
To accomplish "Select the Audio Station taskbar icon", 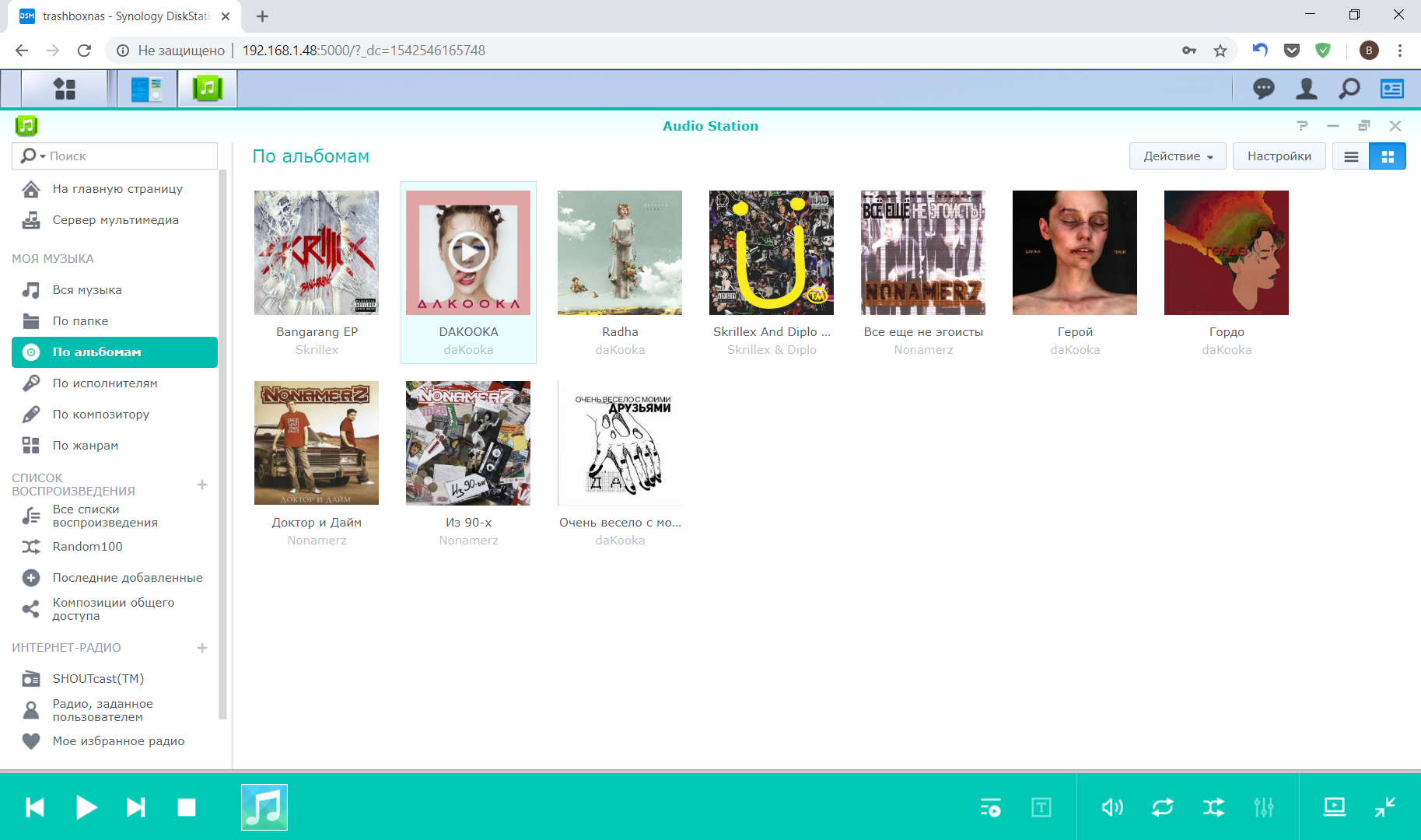I will (208, 89).
